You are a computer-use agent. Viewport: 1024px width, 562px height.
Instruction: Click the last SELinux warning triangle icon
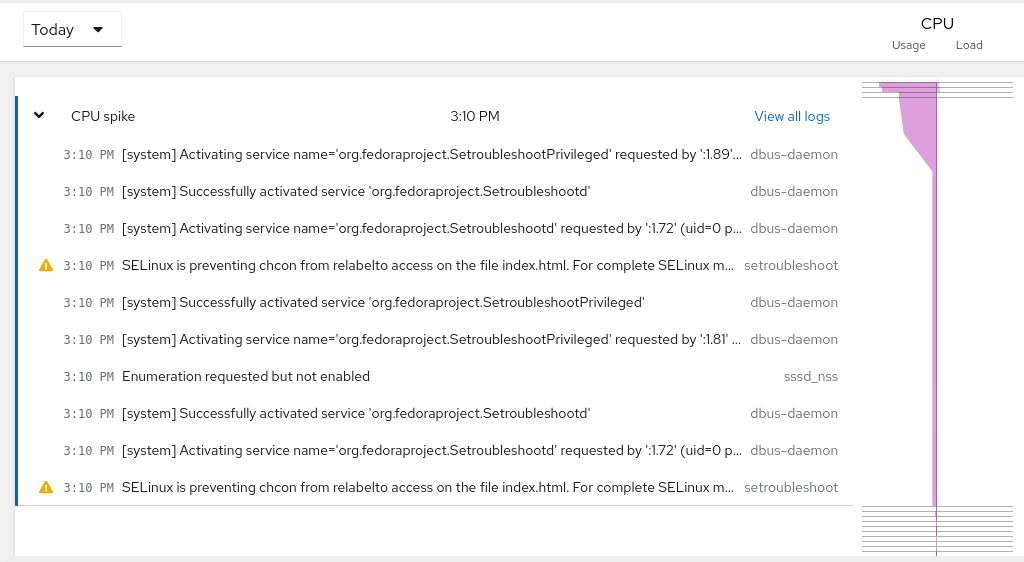click(45, 488)
